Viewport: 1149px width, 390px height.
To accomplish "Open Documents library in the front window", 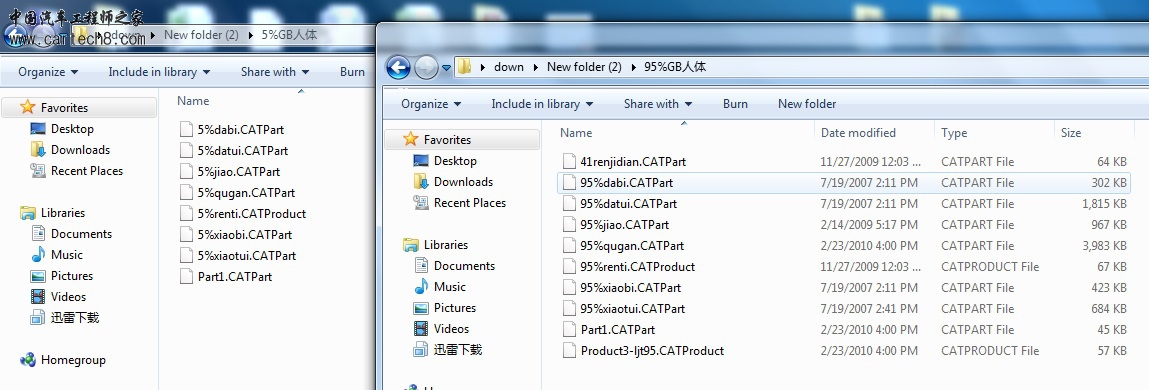I will (x=464, y=265).
